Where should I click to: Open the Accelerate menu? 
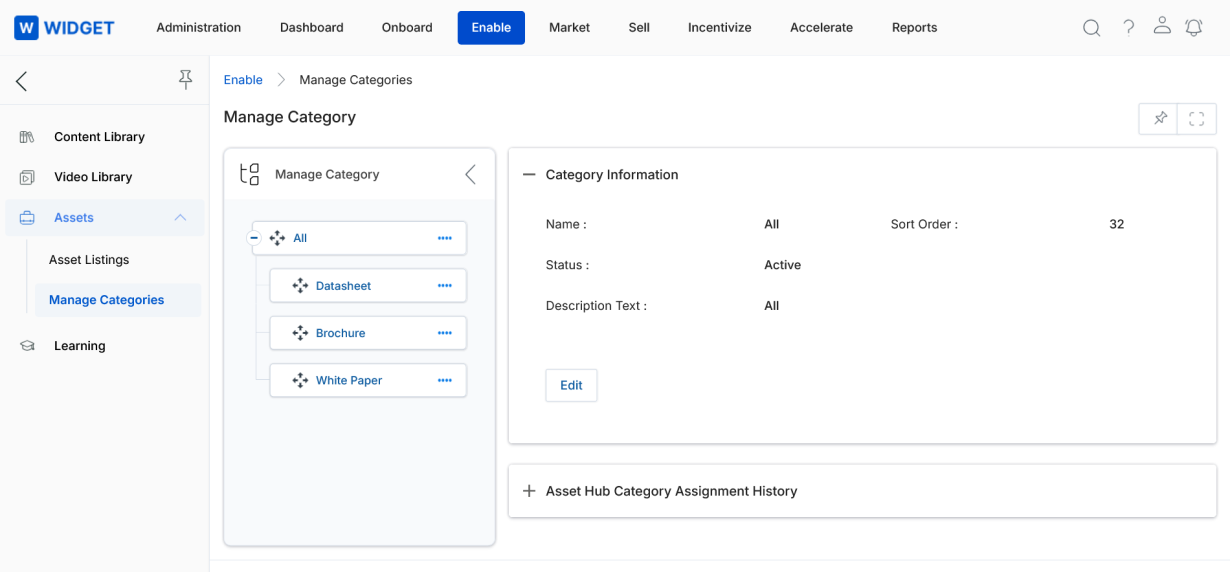coord(821,28)
